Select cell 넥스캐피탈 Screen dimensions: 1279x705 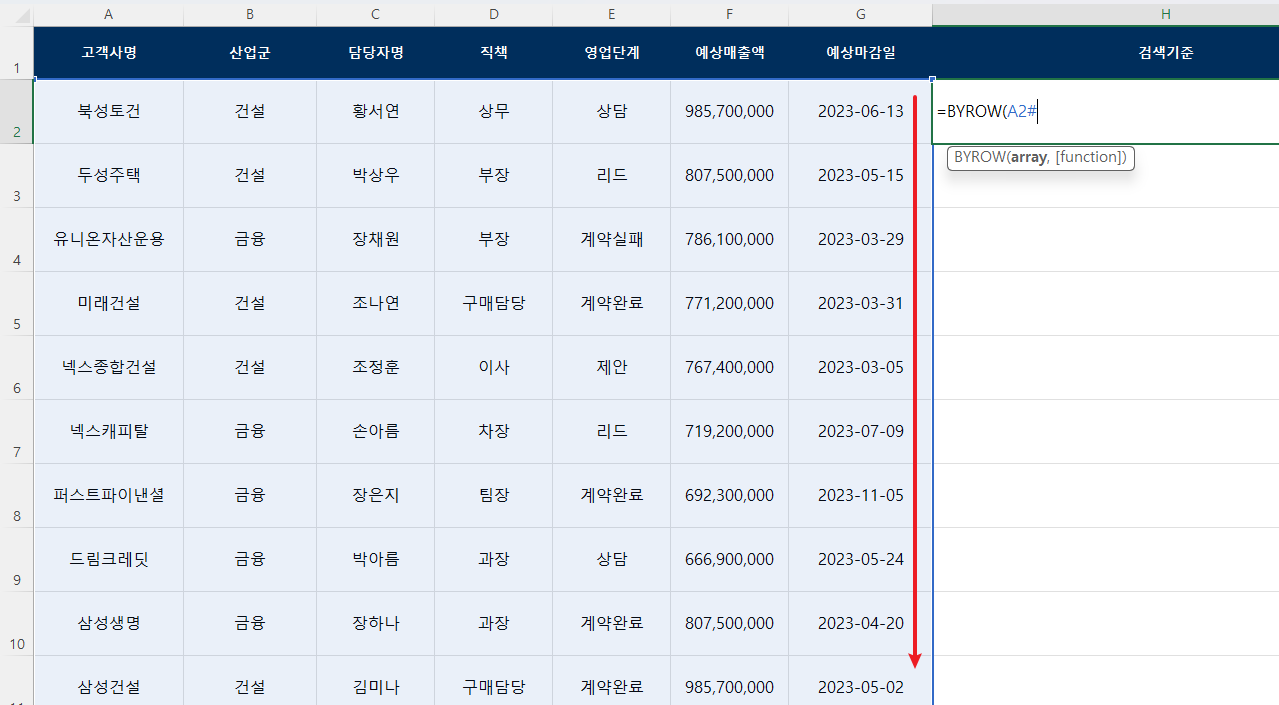coord(108,431)
